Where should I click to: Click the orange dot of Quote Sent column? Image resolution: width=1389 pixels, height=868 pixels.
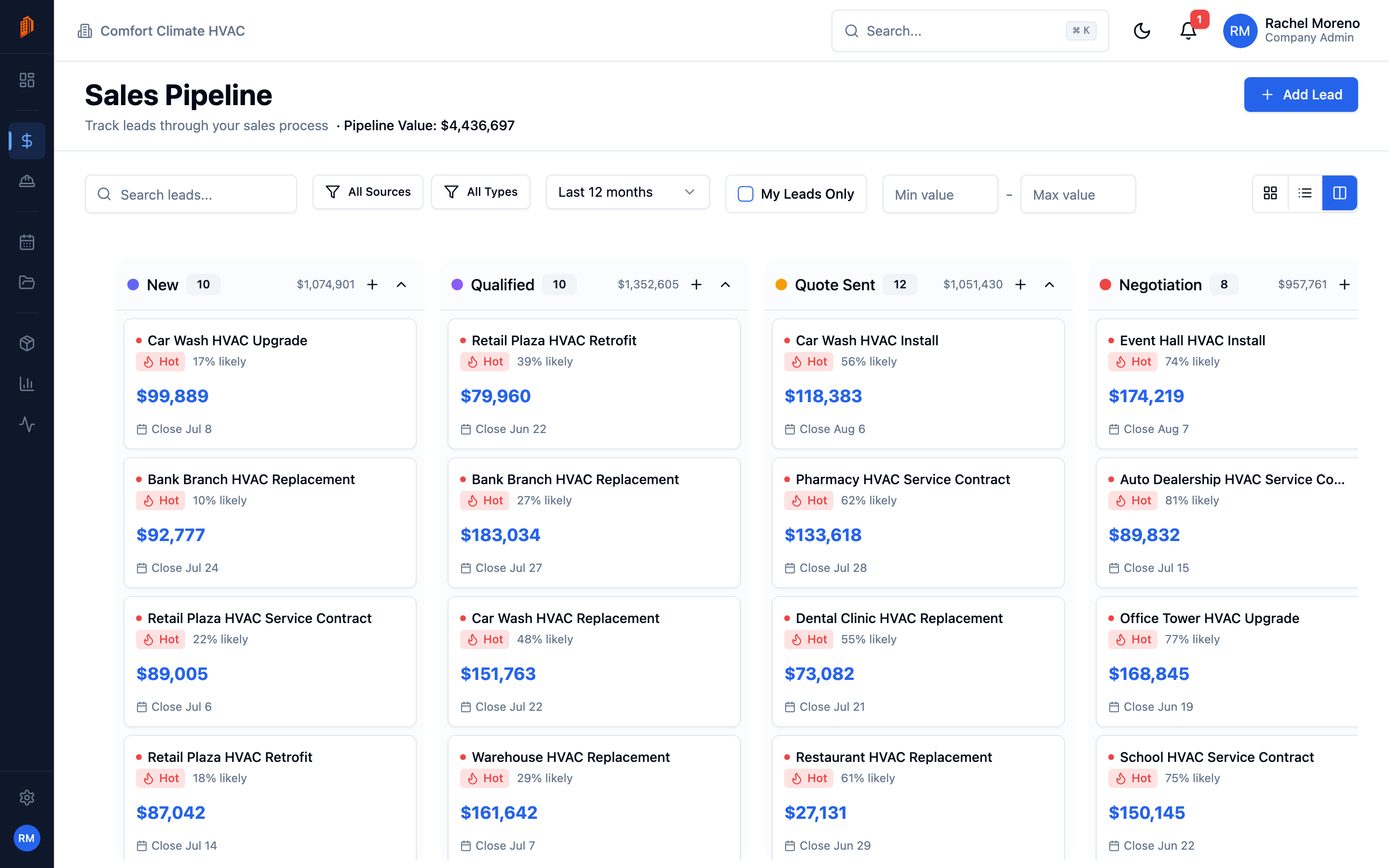pos(781,285)
